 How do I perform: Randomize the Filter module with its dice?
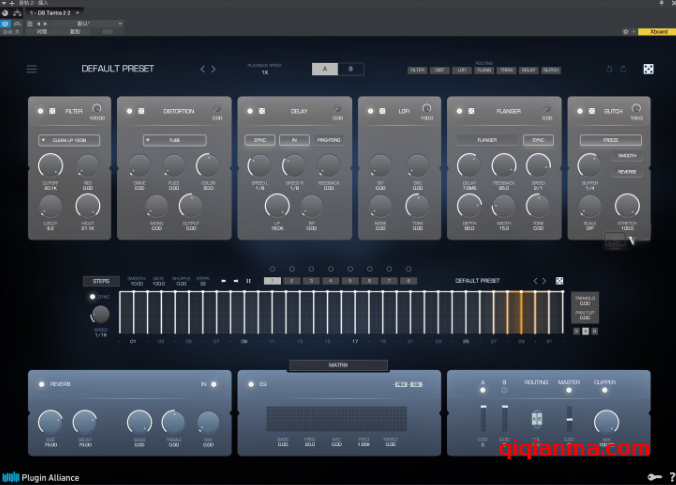[52, 111]
